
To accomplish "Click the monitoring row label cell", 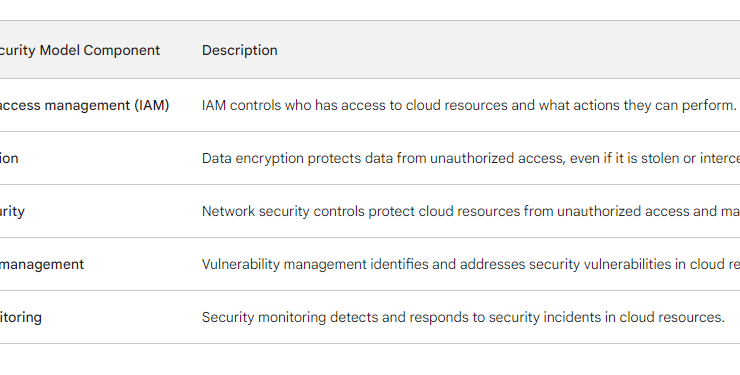I will coord(21,317).
